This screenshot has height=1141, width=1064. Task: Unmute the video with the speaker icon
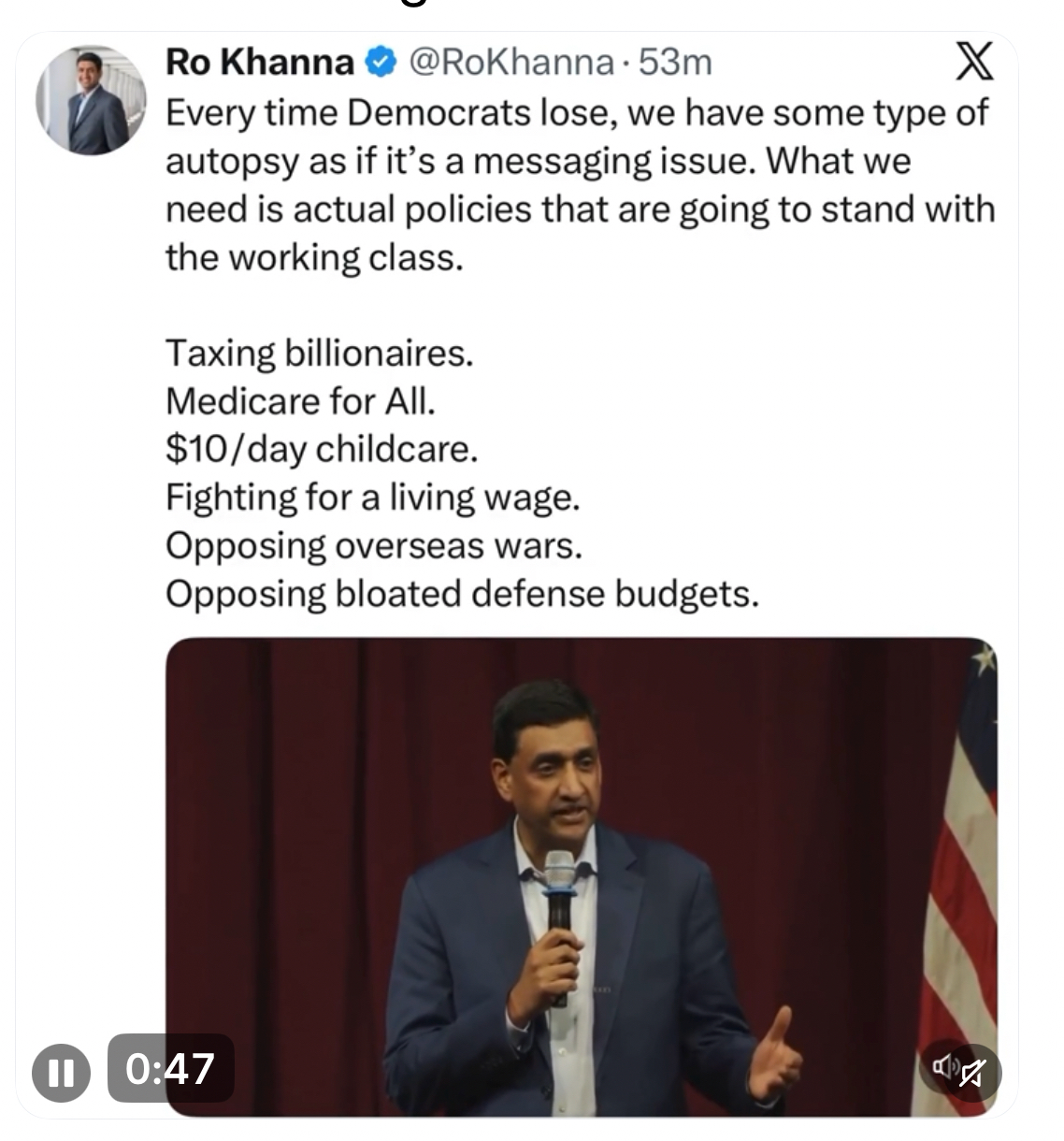(x=960, y=1071)
